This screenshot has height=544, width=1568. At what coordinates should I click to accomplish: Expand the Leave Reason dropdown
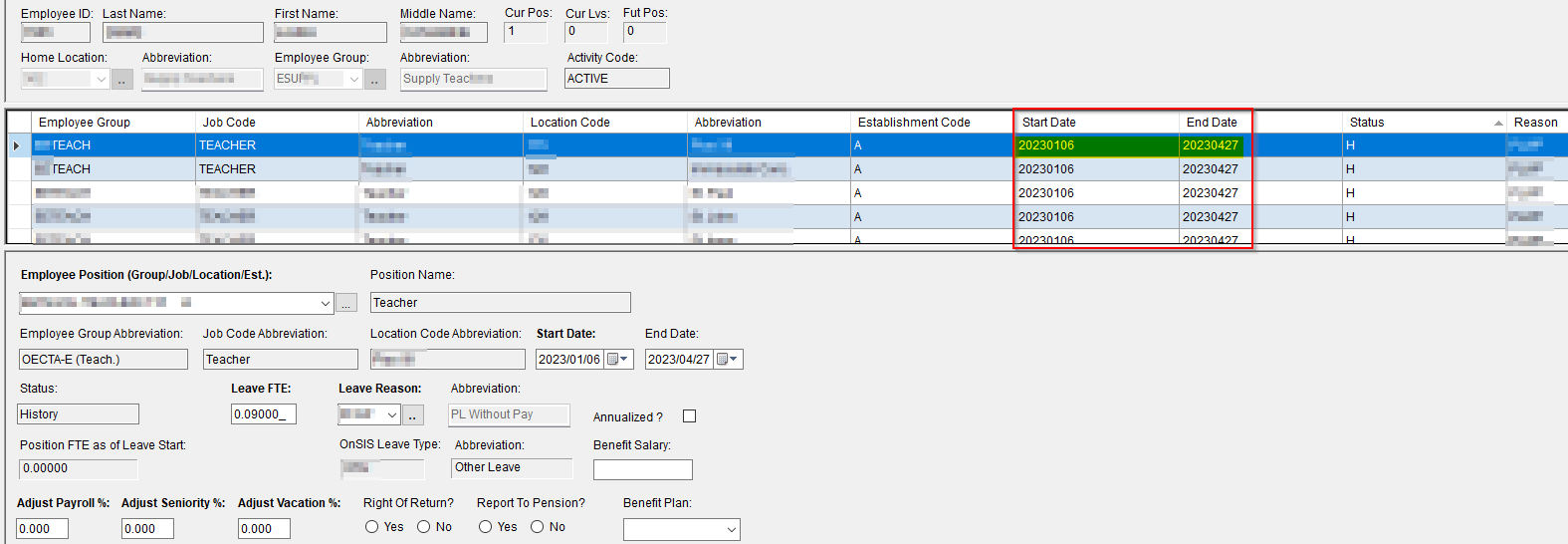click(x=392, y=414)
